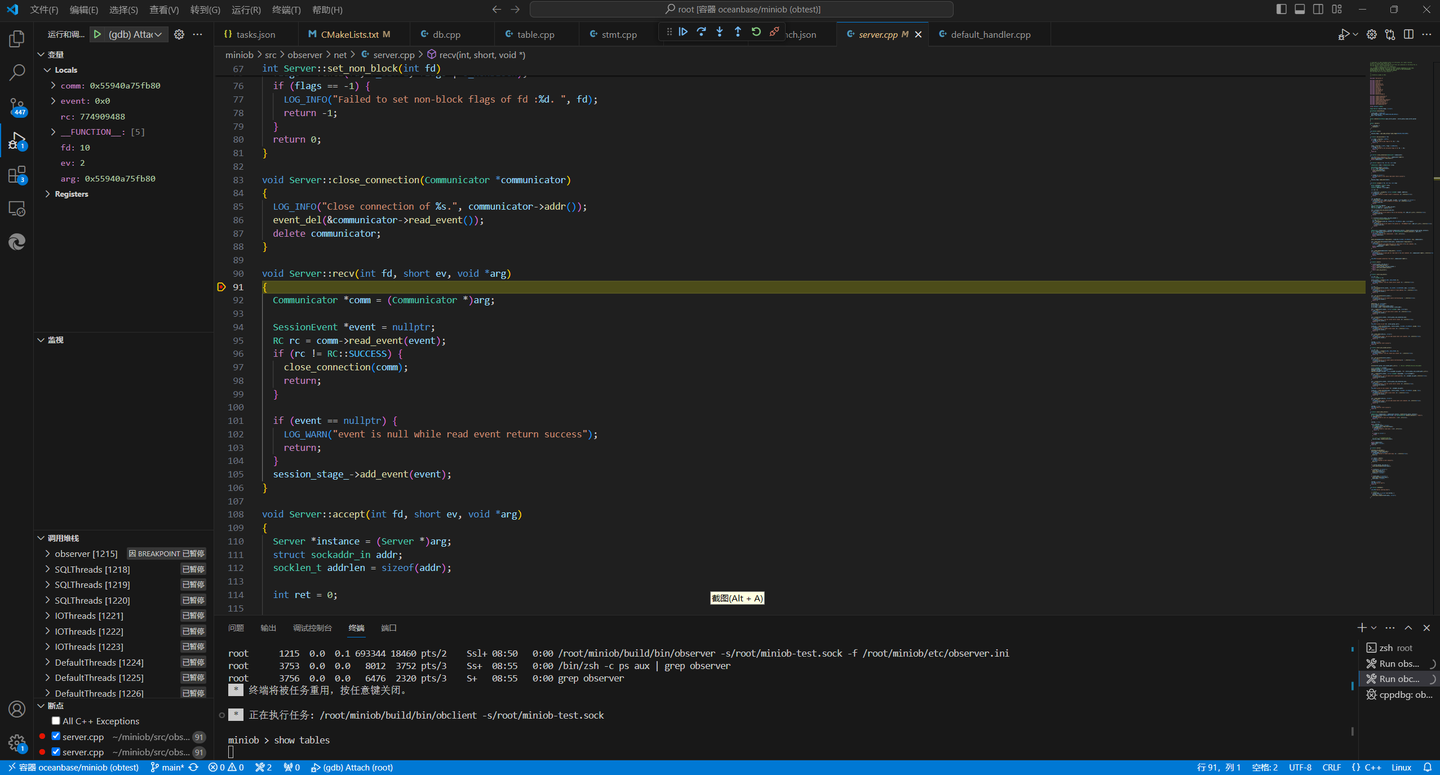Switch to the default_handler.cpp editor tab
This screenshot has width=1440, height=775.
pos(990,34)
